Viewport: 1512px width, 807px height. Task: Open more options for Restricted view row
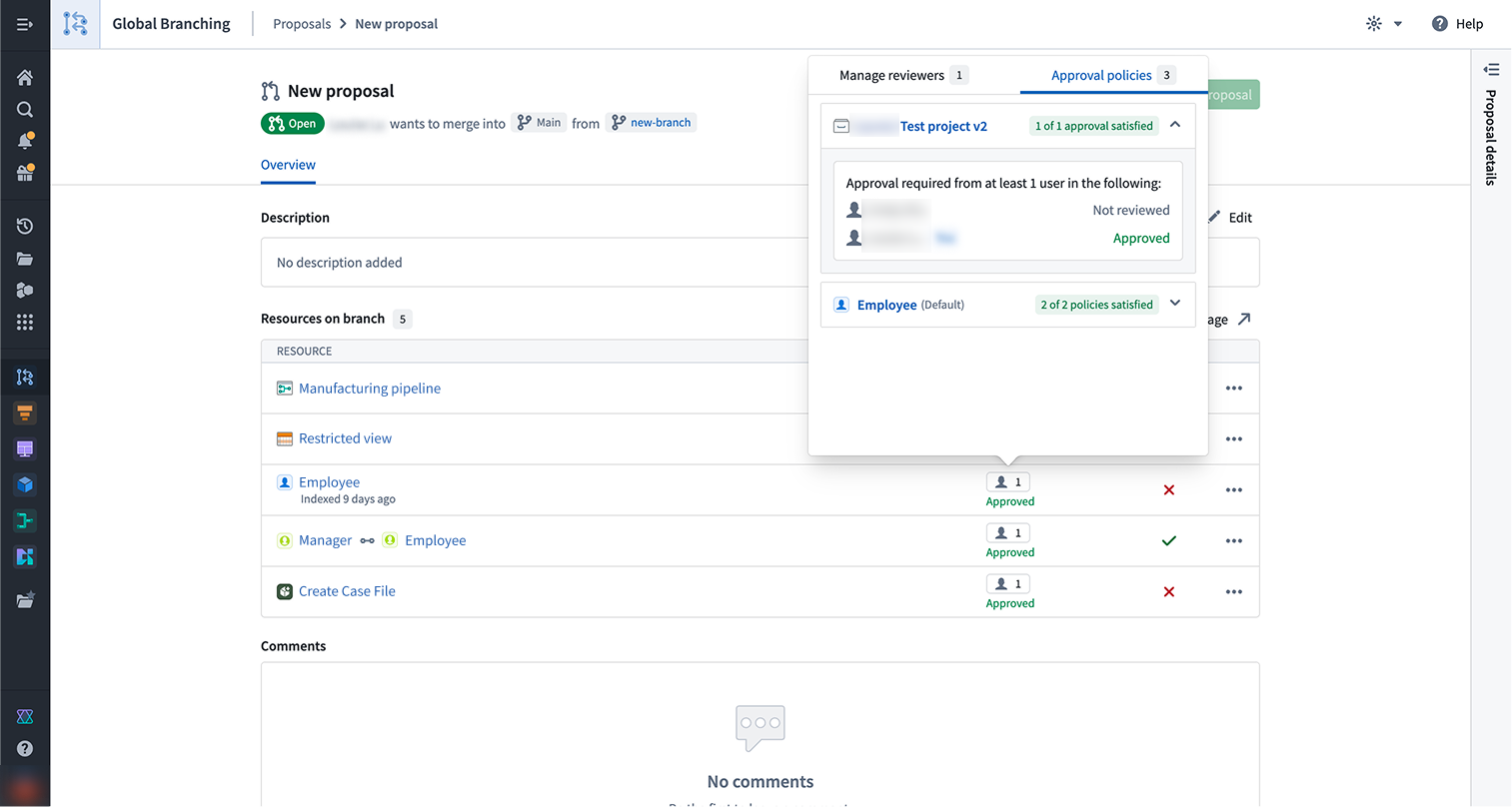(1234, 439)
